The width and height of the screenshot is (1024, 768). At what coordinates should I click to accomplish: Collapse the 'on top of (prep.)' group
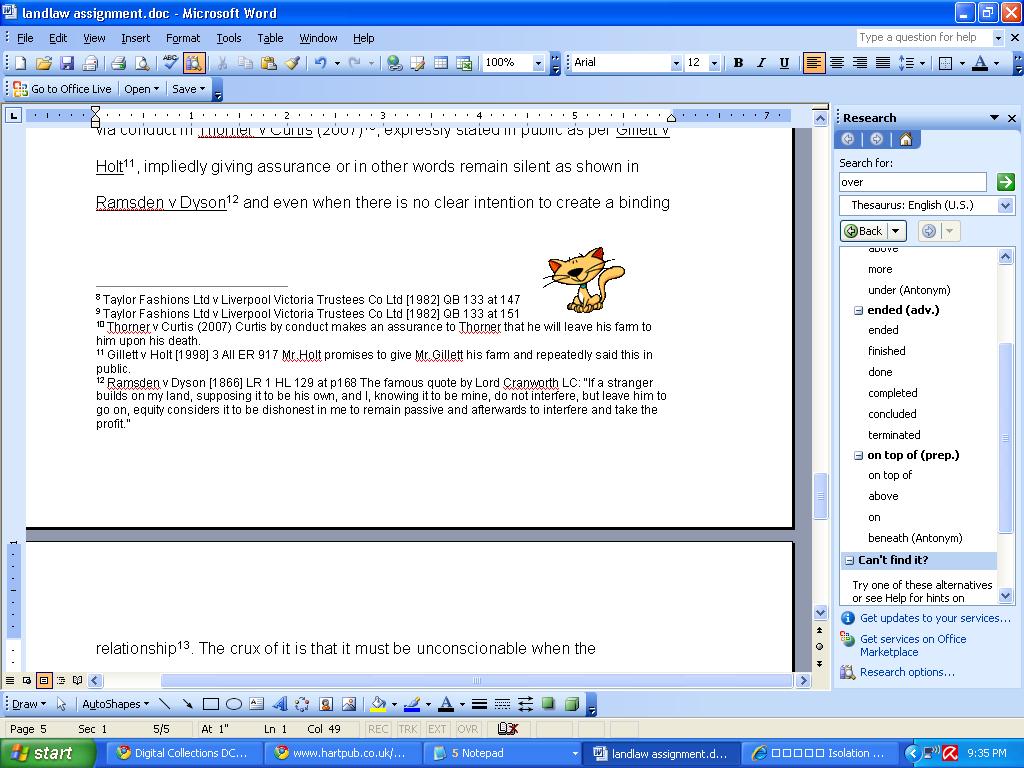tap(858, 456)
